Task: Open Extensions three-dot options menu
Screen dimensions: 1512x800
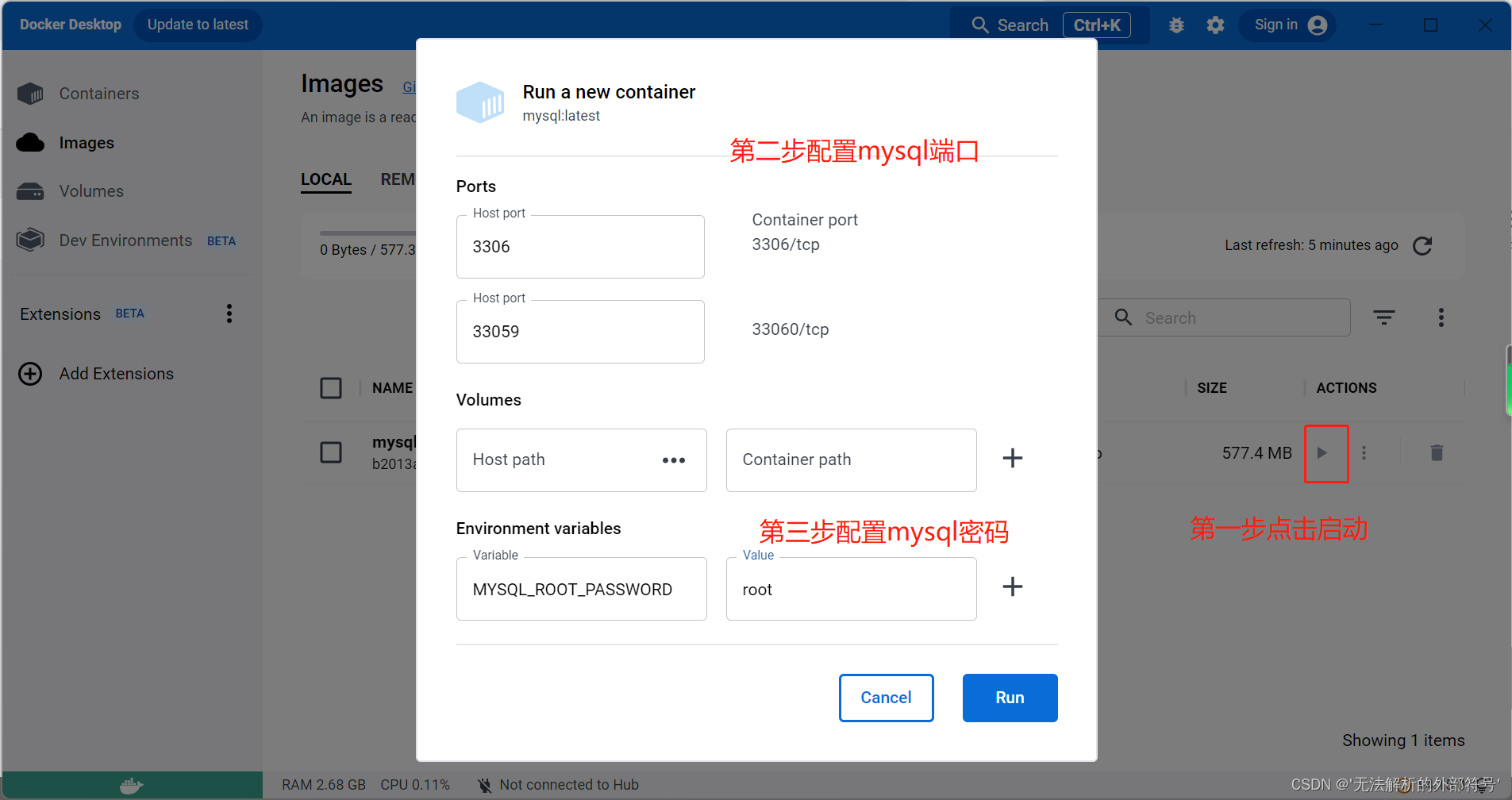Action: [229, 313]
